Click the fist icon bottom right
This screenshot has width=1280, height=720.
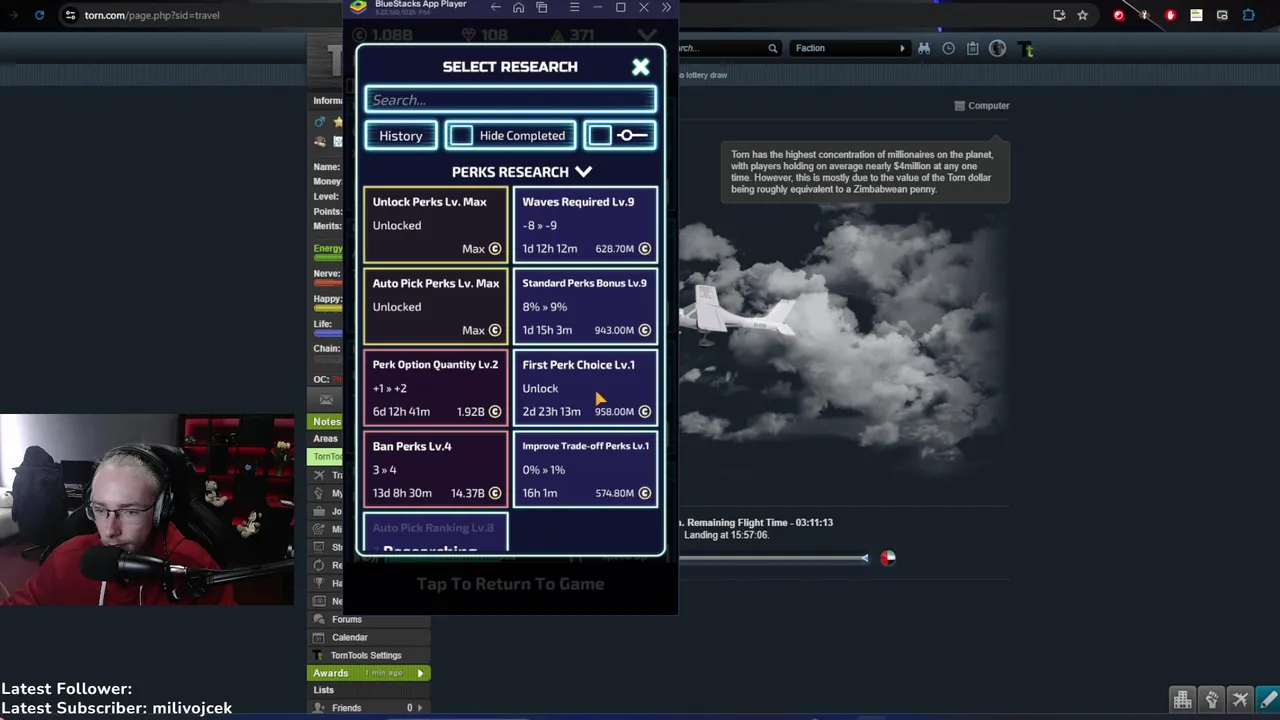(1212, 699)
